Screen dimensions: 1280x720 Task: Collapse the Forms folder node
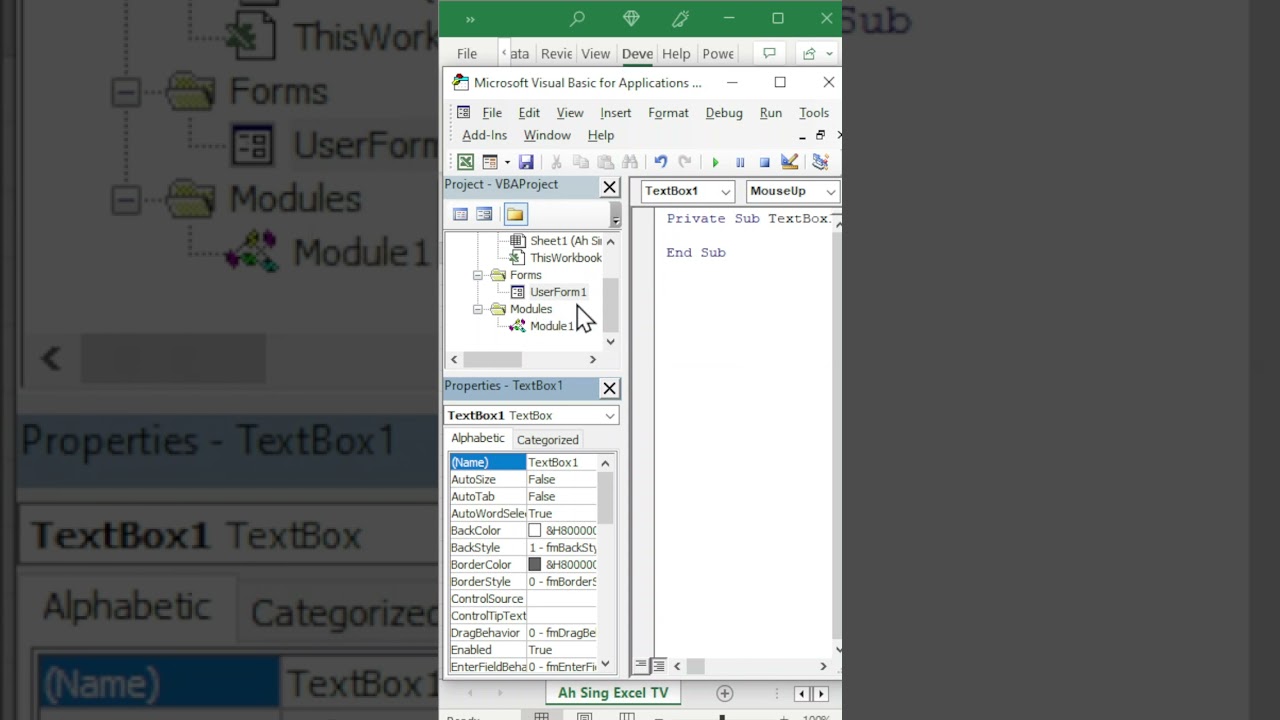point(478,275)
